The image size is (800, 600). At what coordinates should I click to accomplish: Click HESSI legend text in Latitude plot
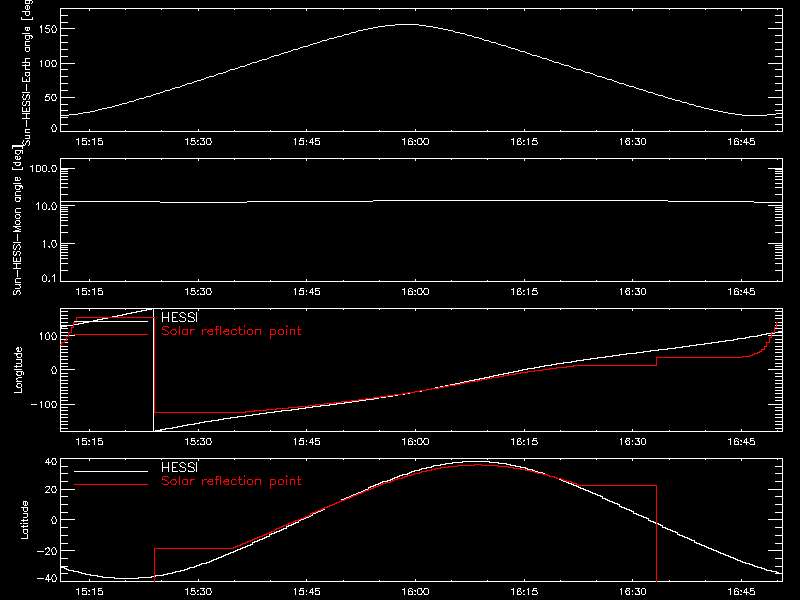pos(179,467)
